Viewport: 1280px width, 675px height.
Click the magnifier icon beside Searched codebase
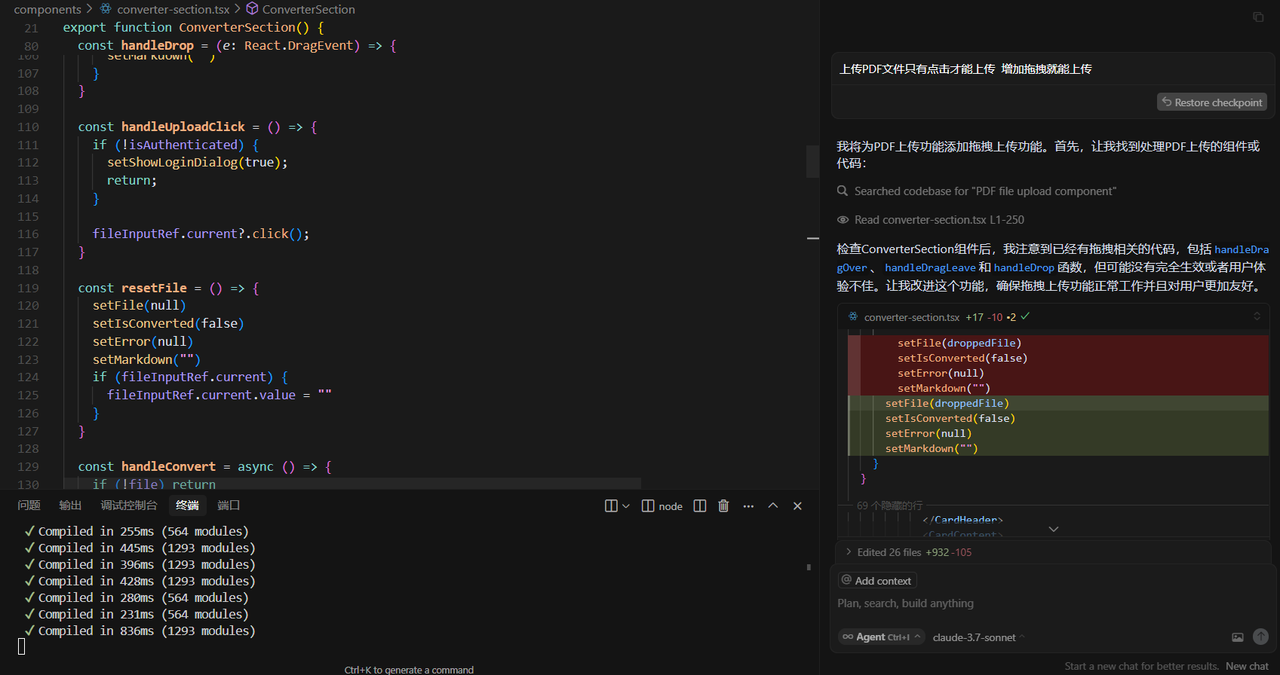pos(843,191)
